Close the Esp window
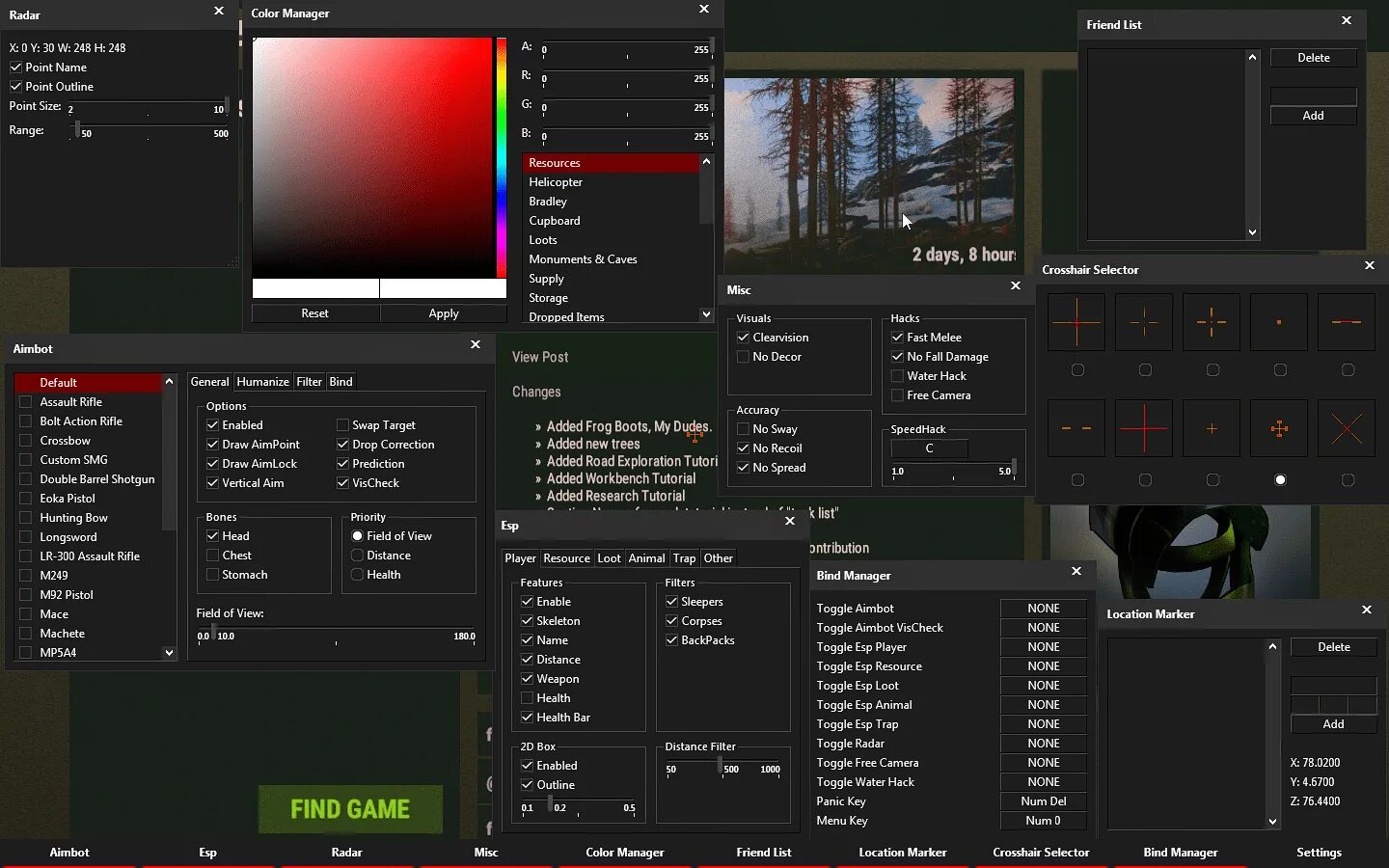The image size is (1389, 868). click(x=790, y=521)
